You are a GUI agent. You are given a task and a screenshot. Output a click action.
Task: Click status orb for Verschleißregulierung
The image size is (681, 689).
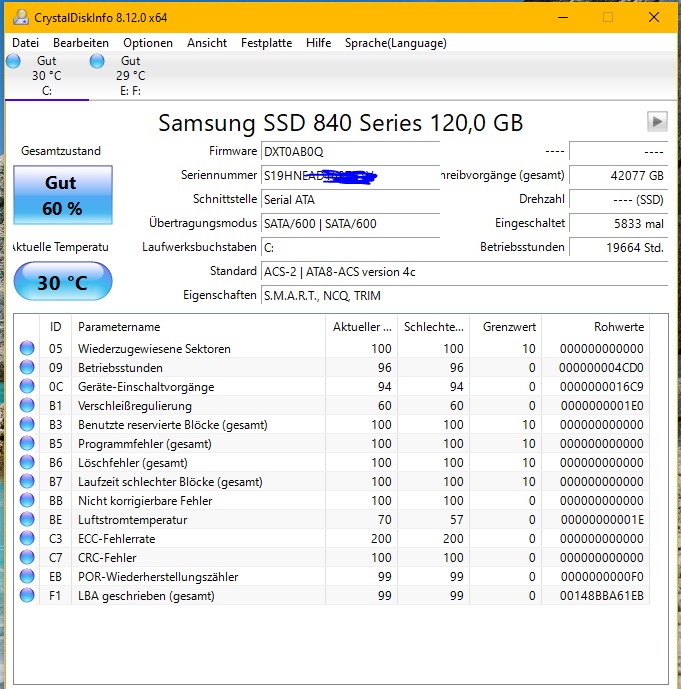(x=27, y=405)
